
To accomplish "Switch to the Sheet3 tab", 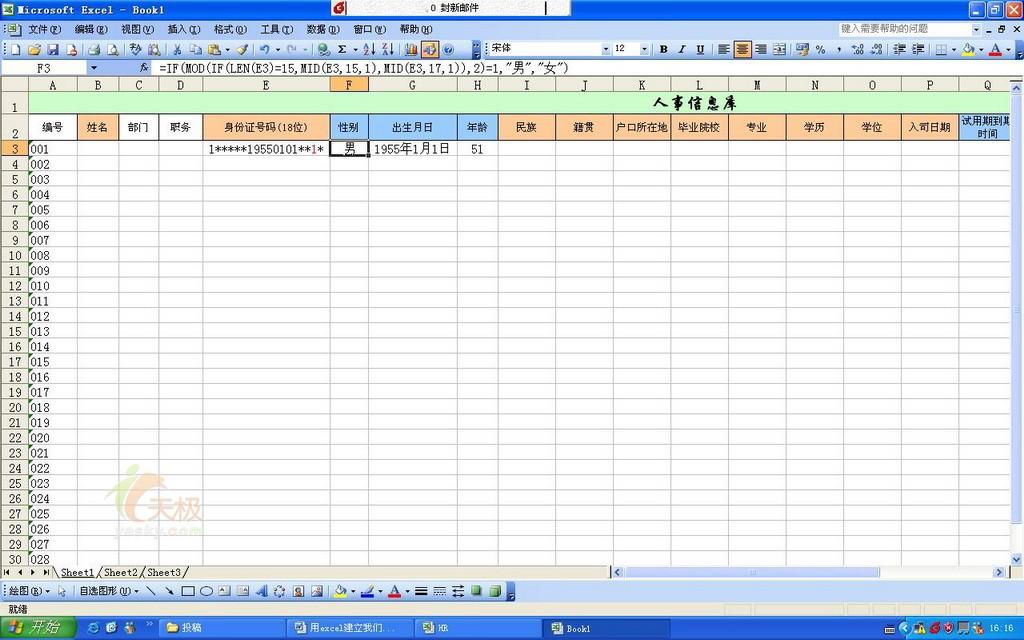I will [163, 572].
